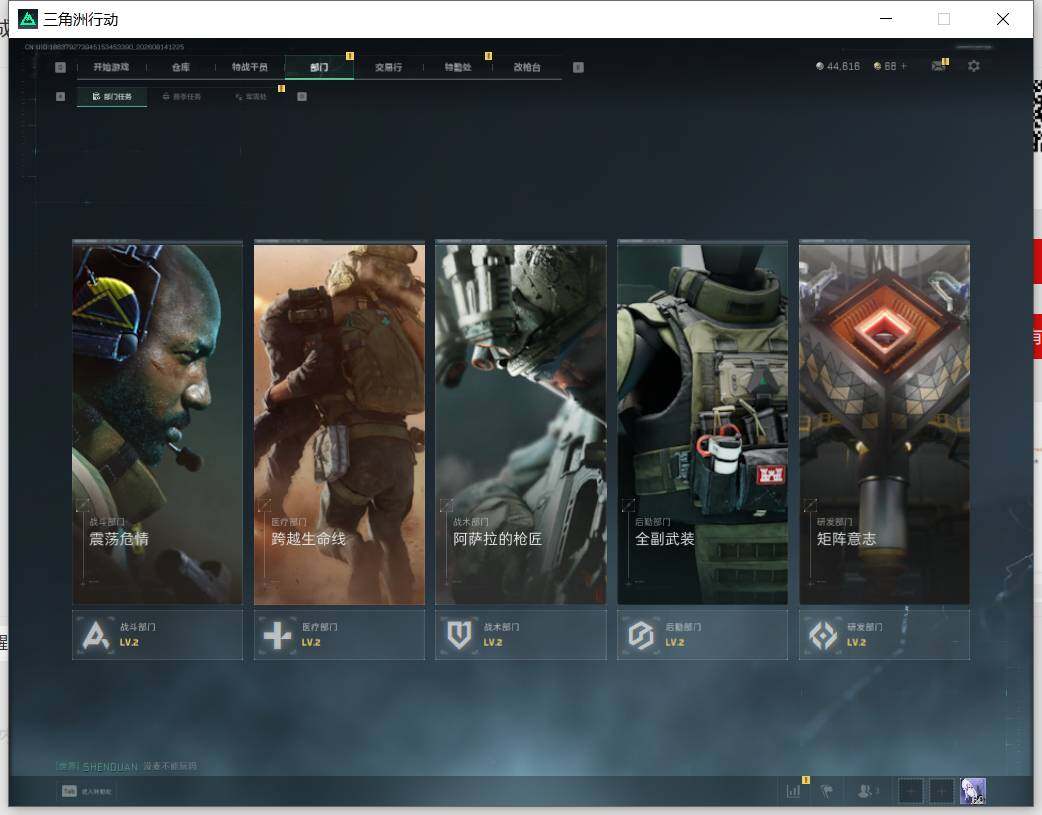
Task: Click the second empty squad slot plus
Action: click(x=941, y=791)
